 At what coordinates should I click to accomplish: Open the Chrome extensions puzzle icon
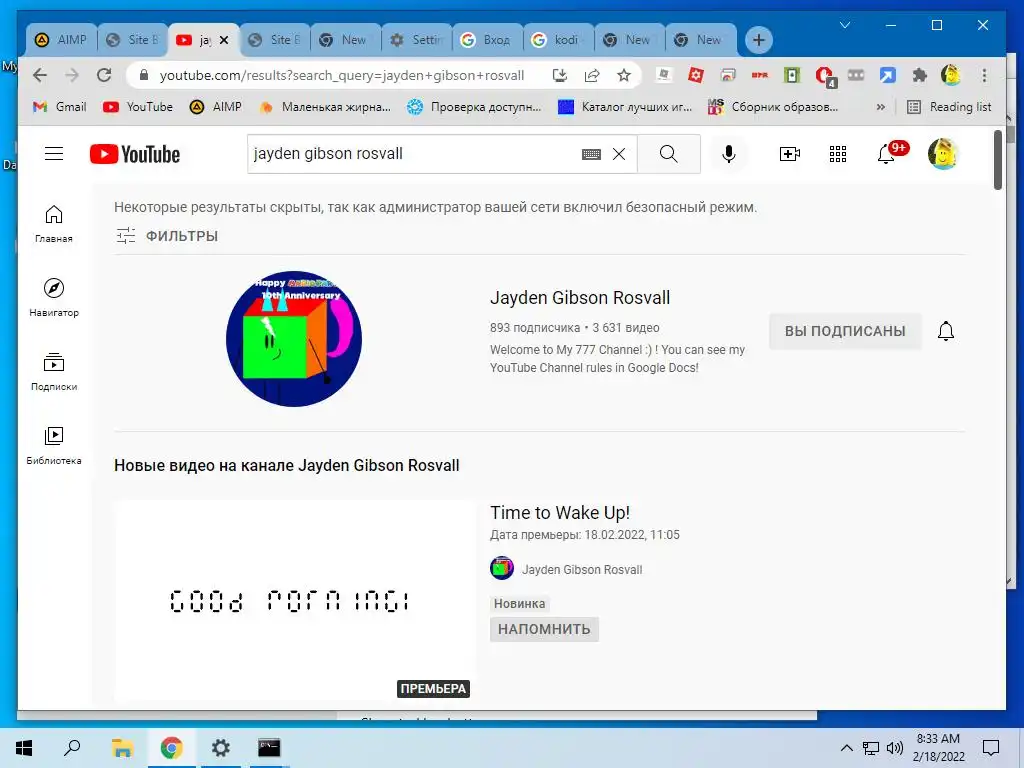click(920, 76)
